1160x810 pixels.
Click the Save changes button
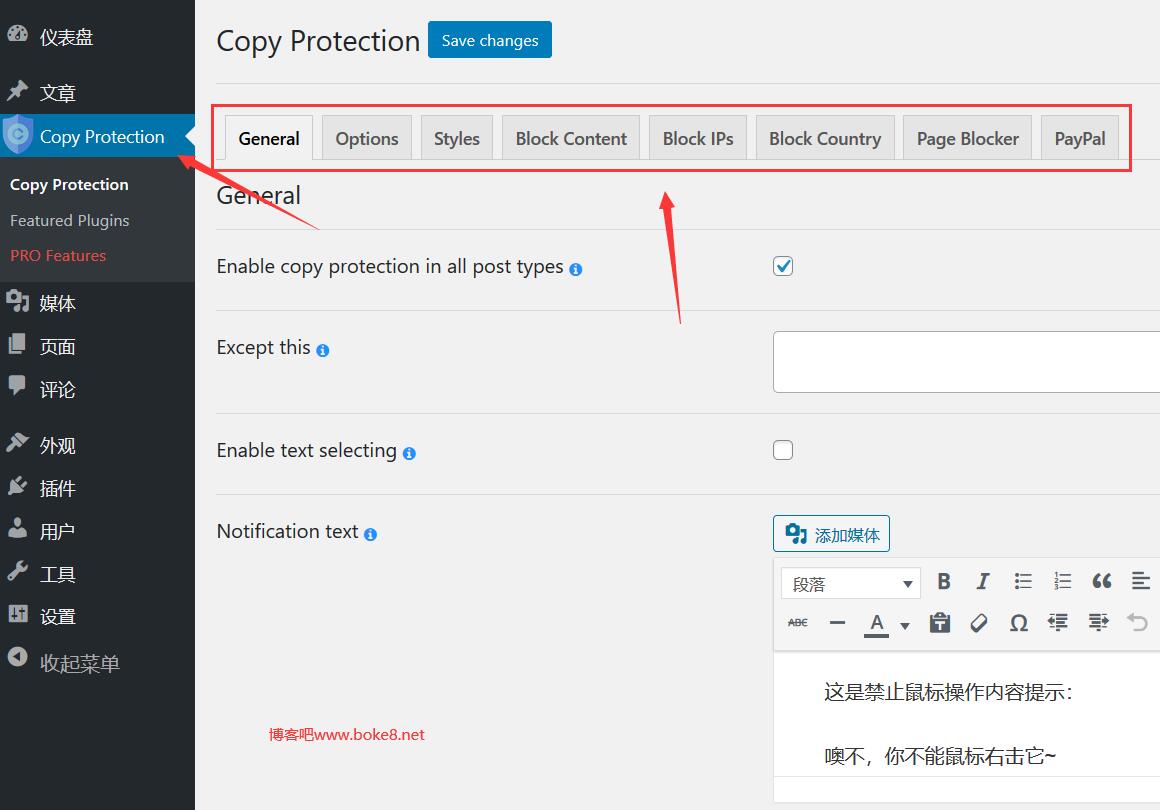tap(489, 40)
